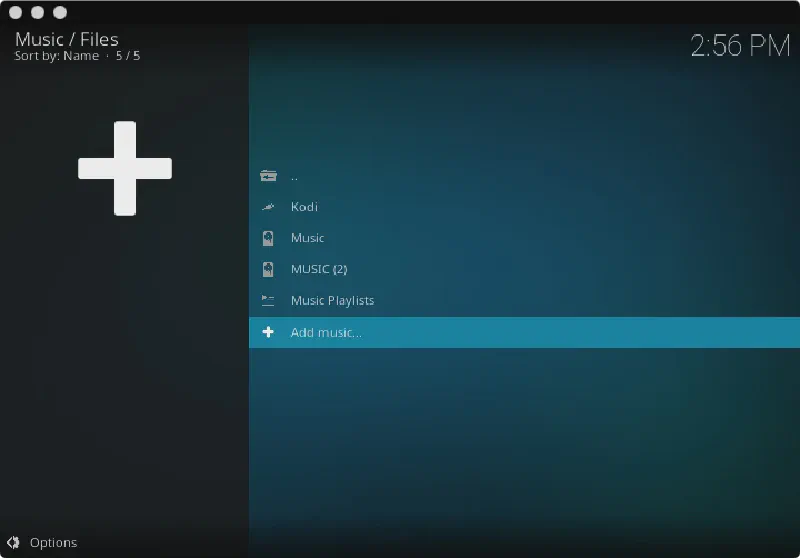Open the Music Playlists entry
Viewport: 800px width, 558px height.
[332, 301]
